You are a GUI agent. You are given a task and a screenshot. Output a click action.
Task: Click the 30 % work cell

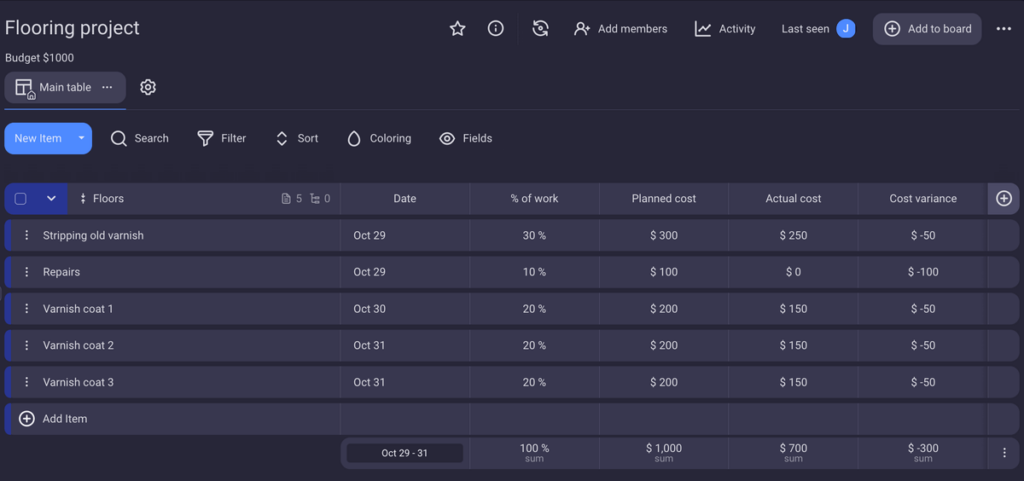click(x=534, y=236)
